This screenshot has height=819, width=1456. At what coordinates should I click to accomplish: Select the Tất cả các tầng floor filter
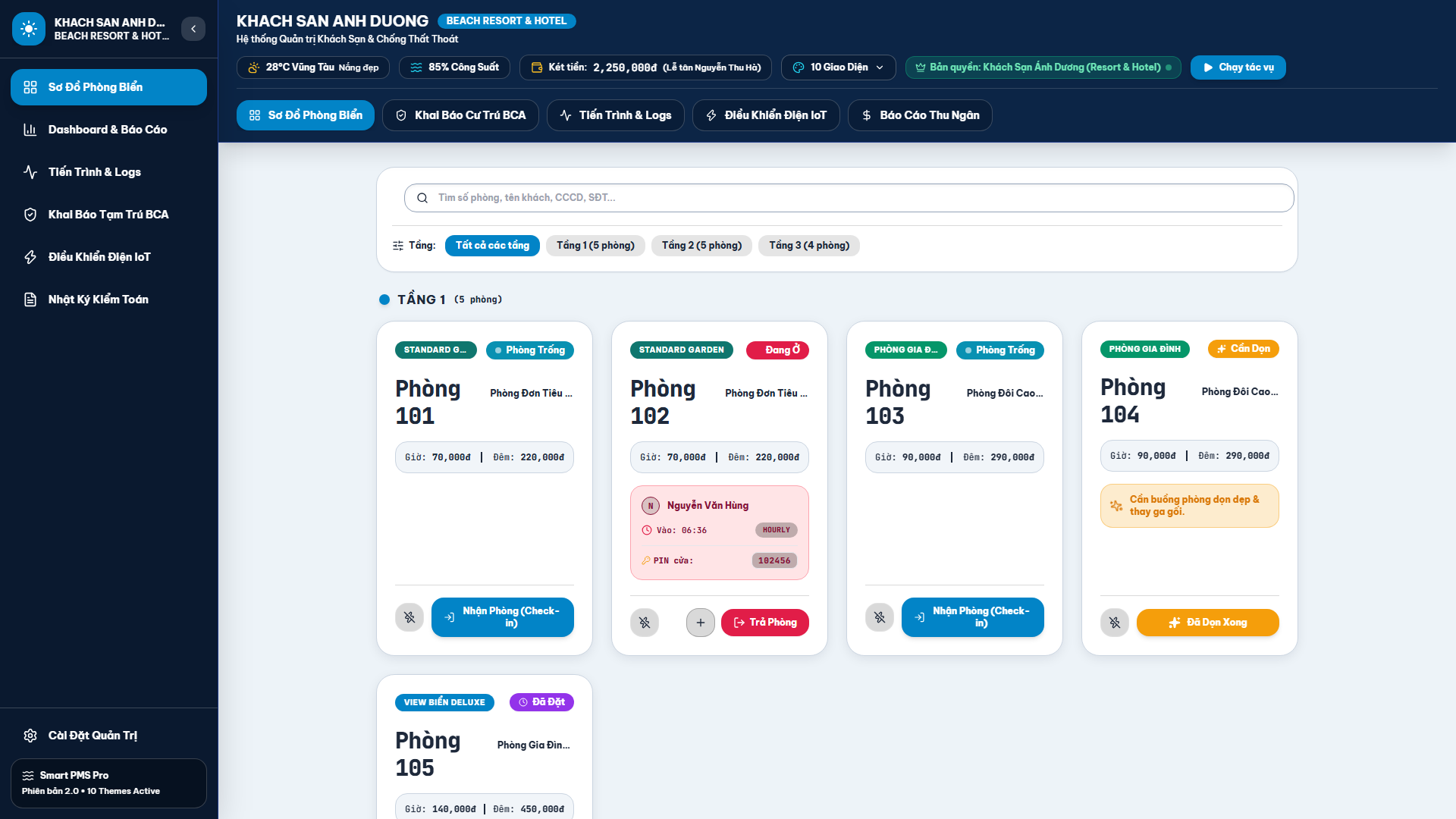tap(492, 246)
